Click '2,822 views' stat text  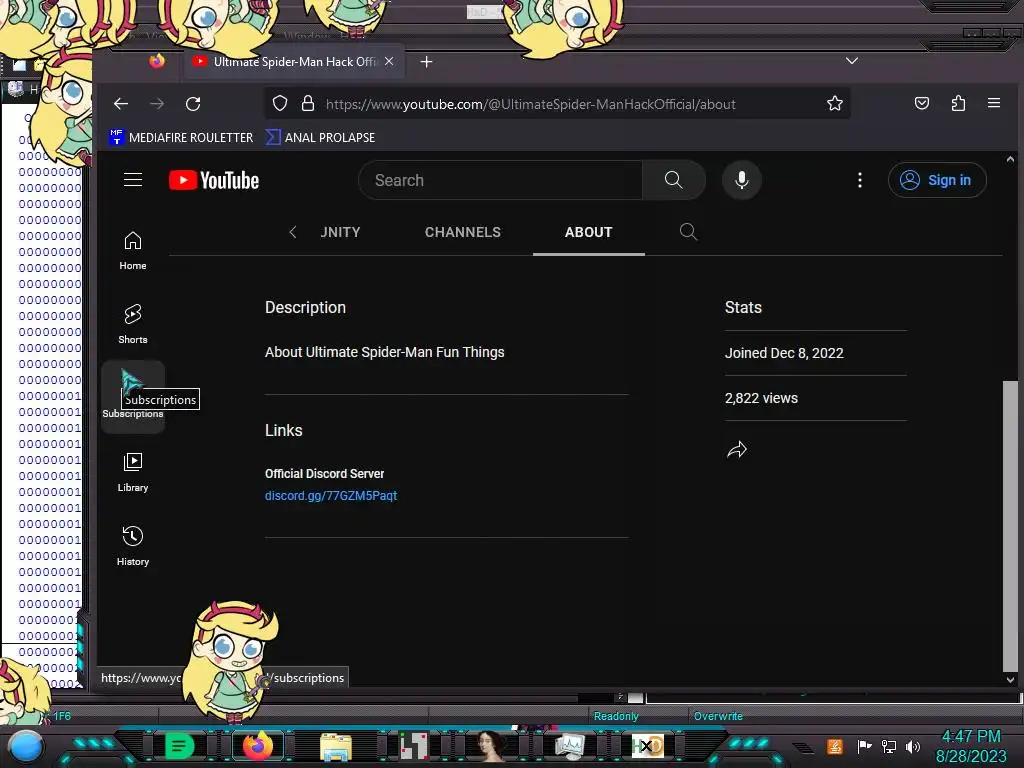click(761, 398)
